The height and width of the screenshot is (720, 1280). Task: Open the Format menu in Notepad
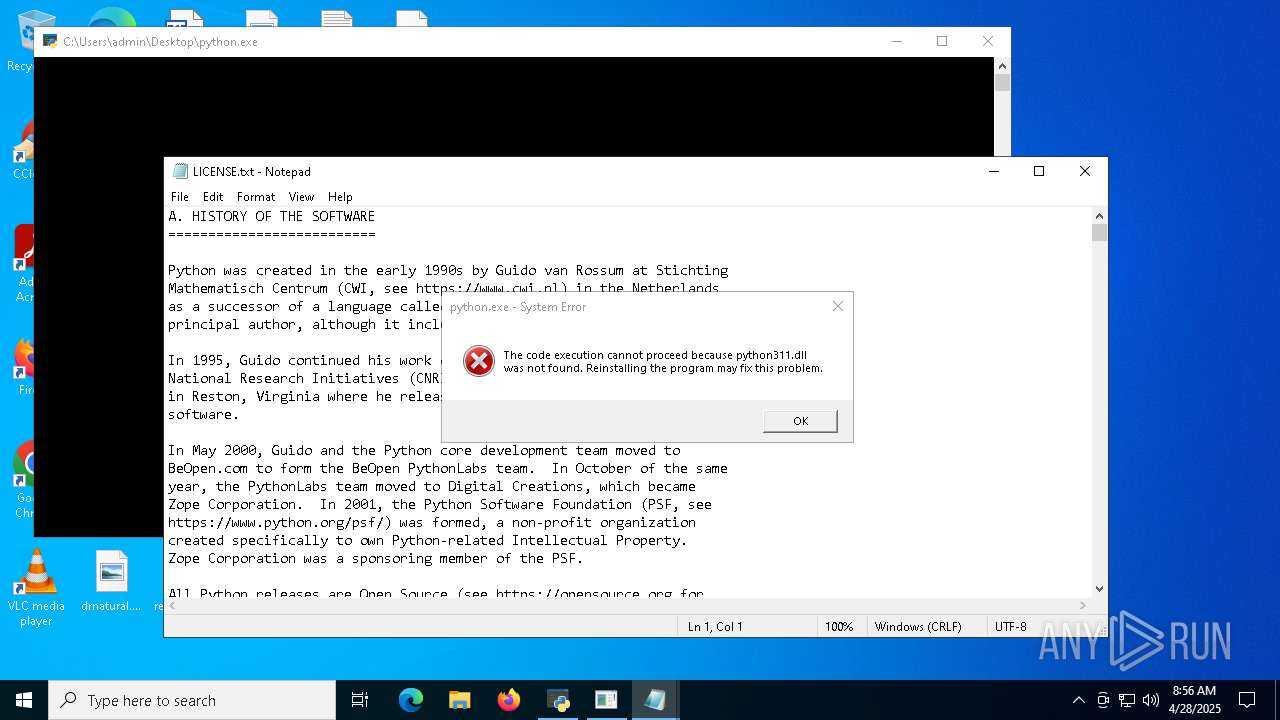(256, 197)
